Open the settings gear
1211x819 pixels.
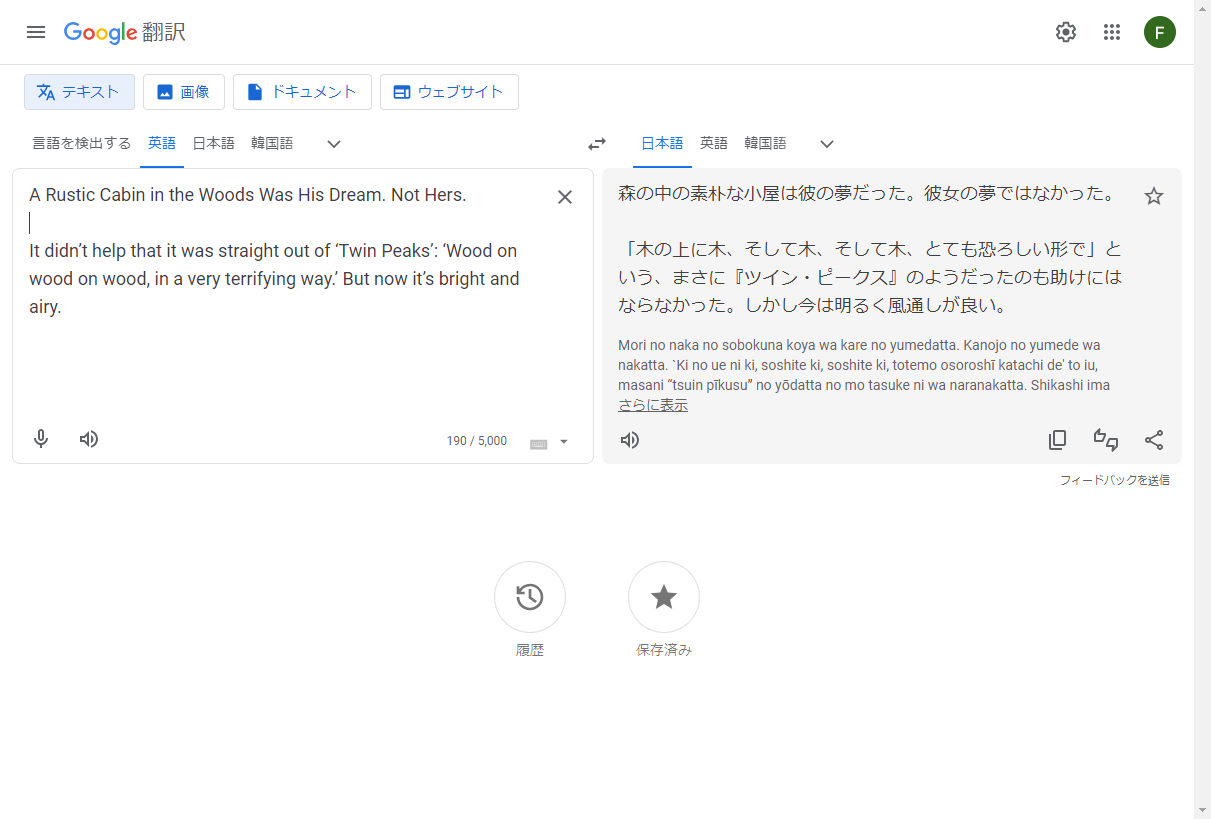(x=1066, y=32)
